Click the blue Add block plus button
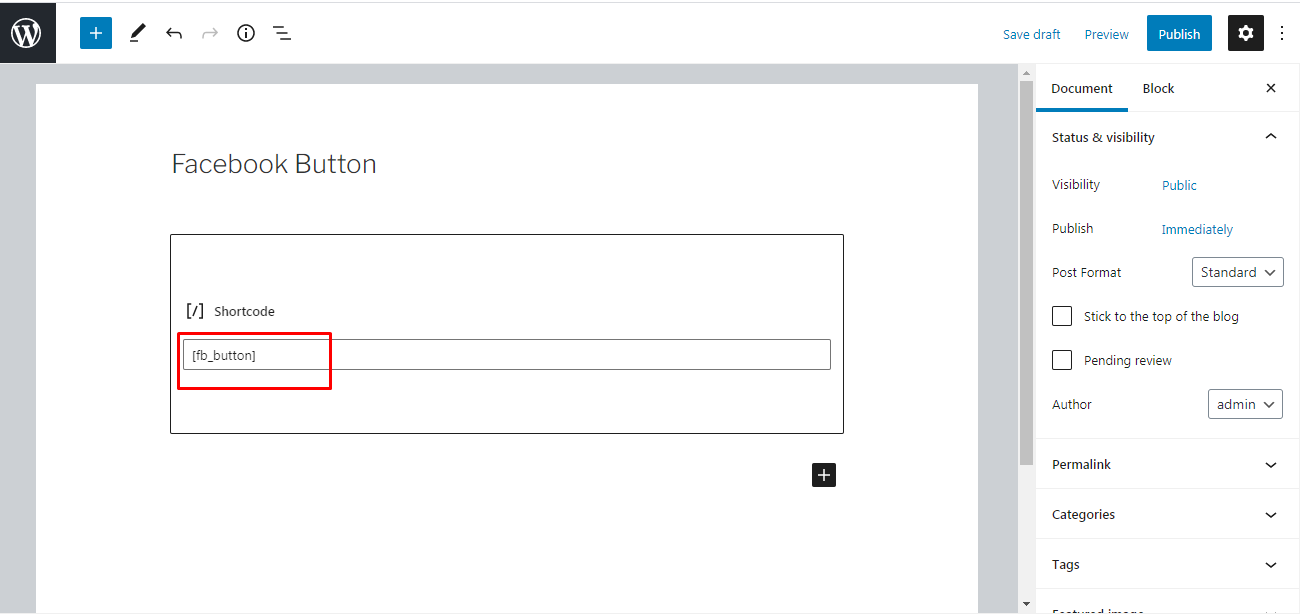Screen dimensions: 1300x616 pyautogui.click(x=96, y=33)
